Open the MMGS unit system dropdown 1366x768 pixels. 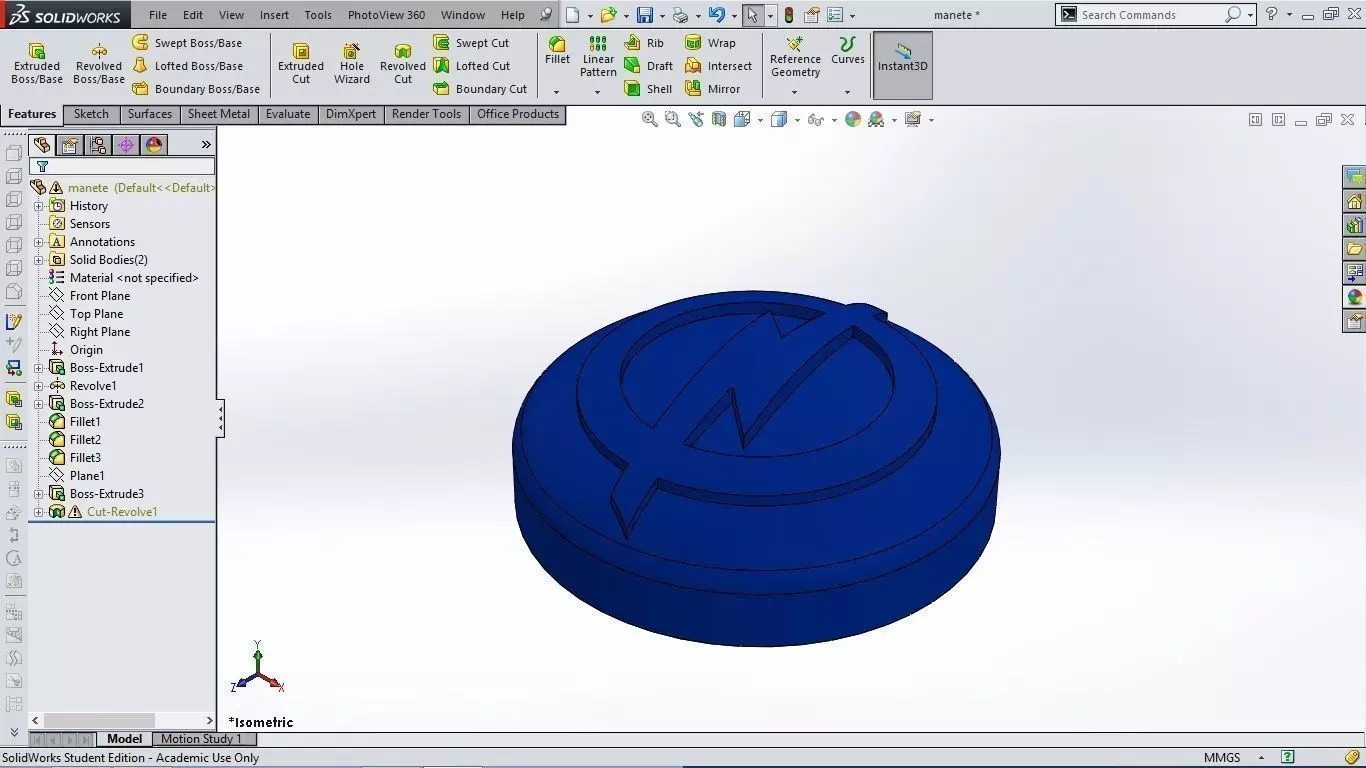[x=1260, y=758]
